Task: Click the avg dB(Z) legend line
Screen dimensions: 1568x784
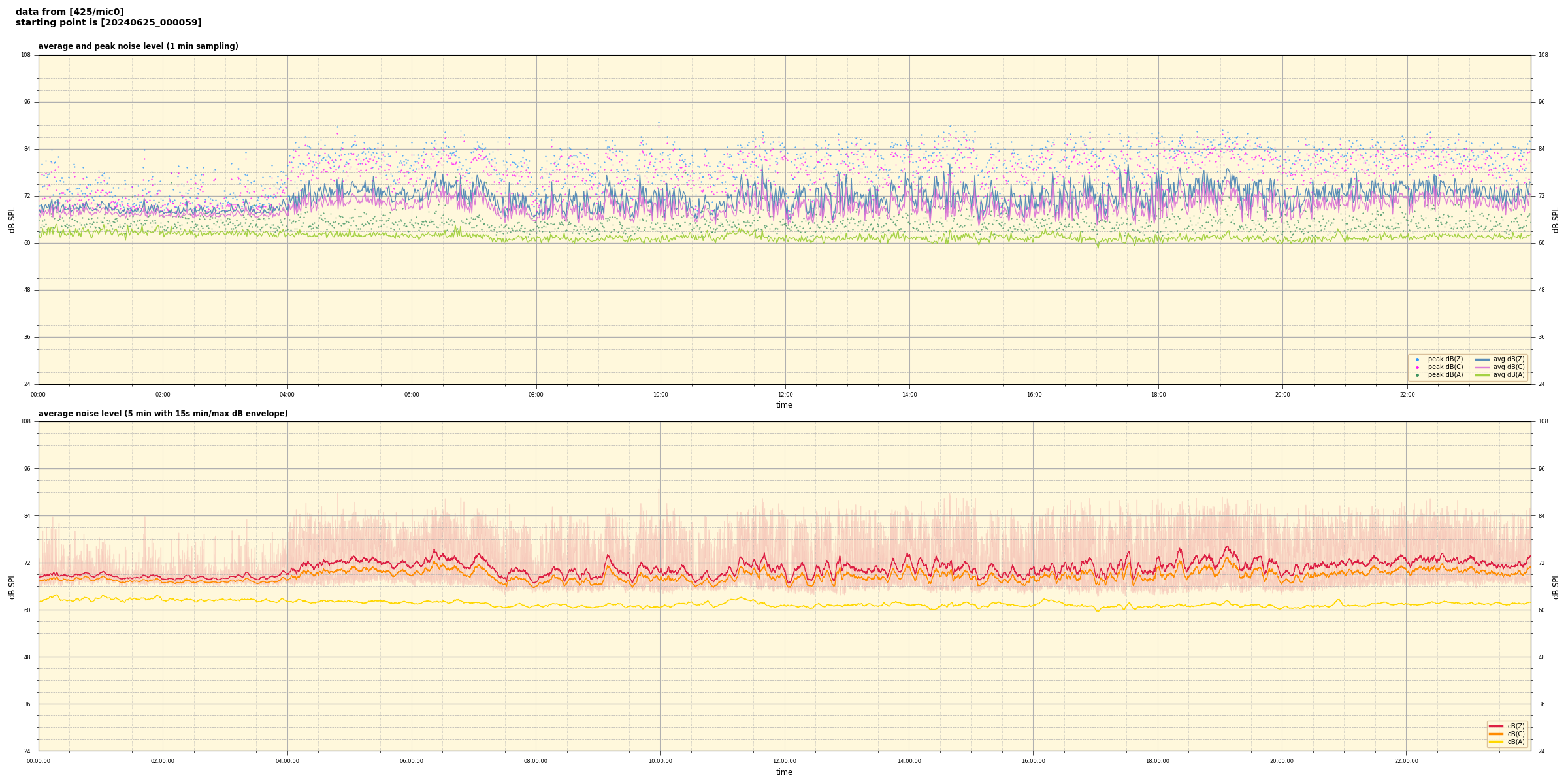Action: pos(1482,359)
